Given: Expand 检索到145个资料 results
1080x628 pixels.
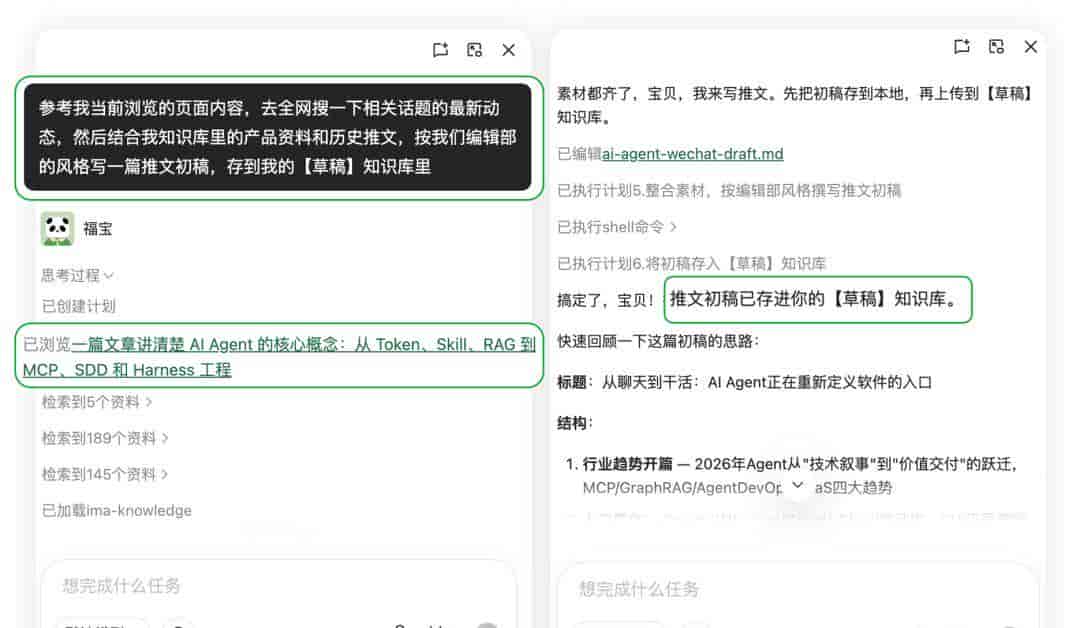Looking at the screenshot, I should tap(105, 474).
